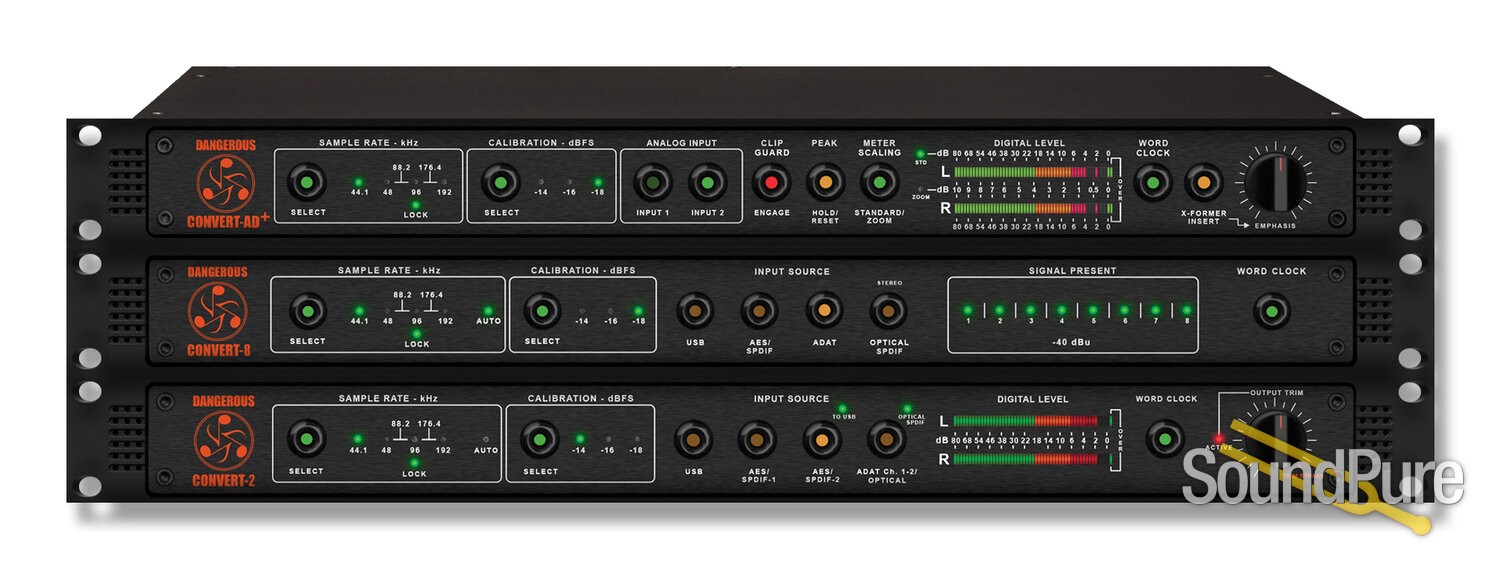Click the -18 calibration LED on Convert-8
The width and height of the screenshot is (1500, 570).
[x=639, y=311]
